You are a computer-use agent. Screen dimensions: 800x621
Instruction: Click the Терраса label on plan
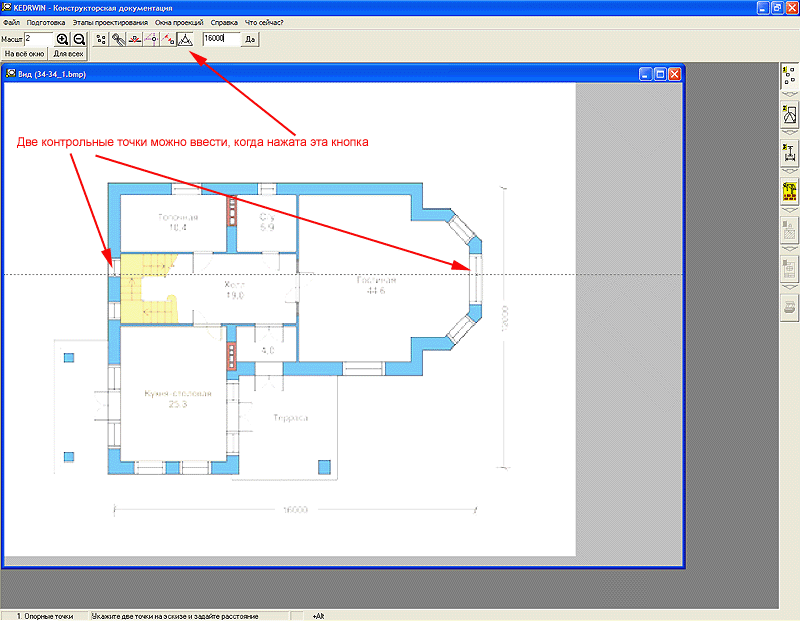[x=290, y=418]
